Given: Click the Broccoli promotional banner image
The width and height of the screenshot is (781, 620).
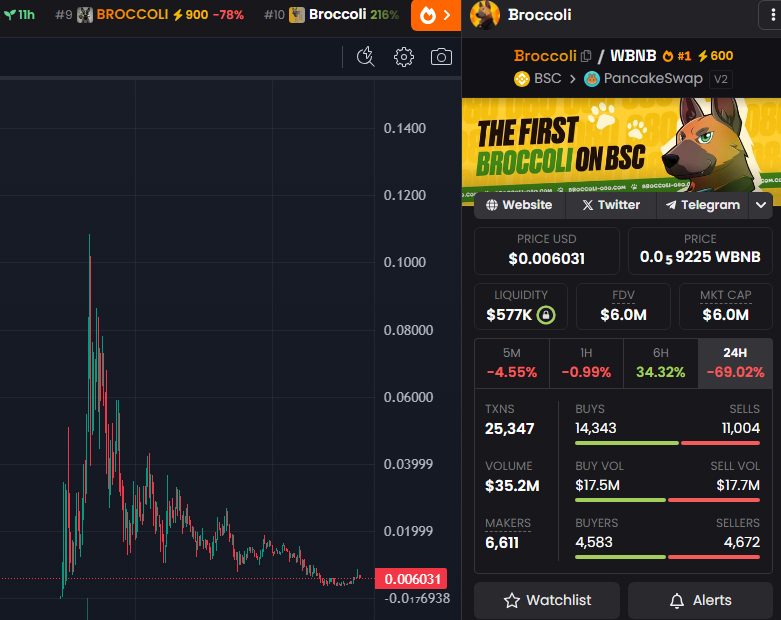Looking at the screenshot, I should point(621,145).
